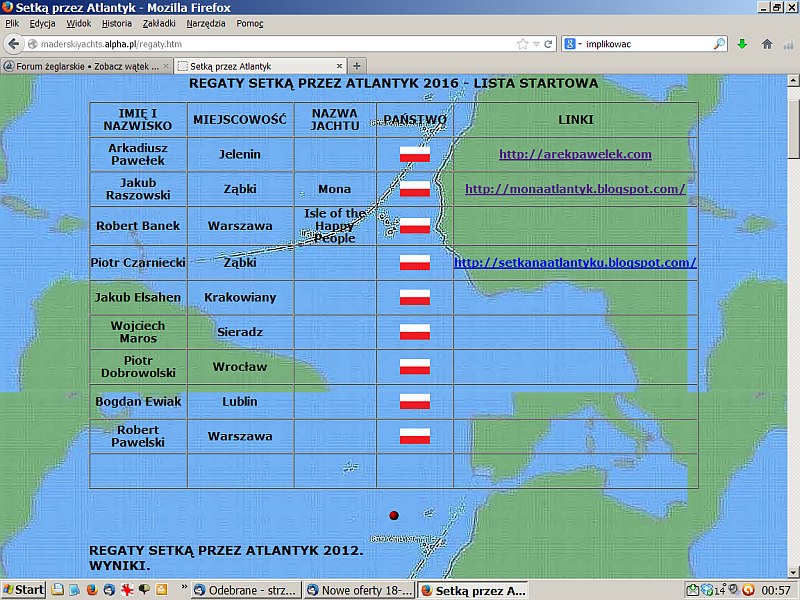800x600 pixels.
Task: Click into the URL address field
Action: pos(270,44)
